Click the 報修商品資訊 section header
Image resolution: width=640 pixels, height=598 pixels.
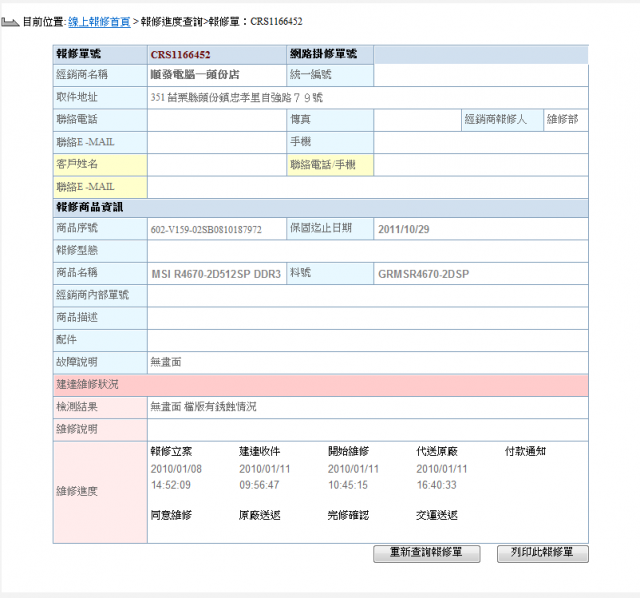[320, 207]
